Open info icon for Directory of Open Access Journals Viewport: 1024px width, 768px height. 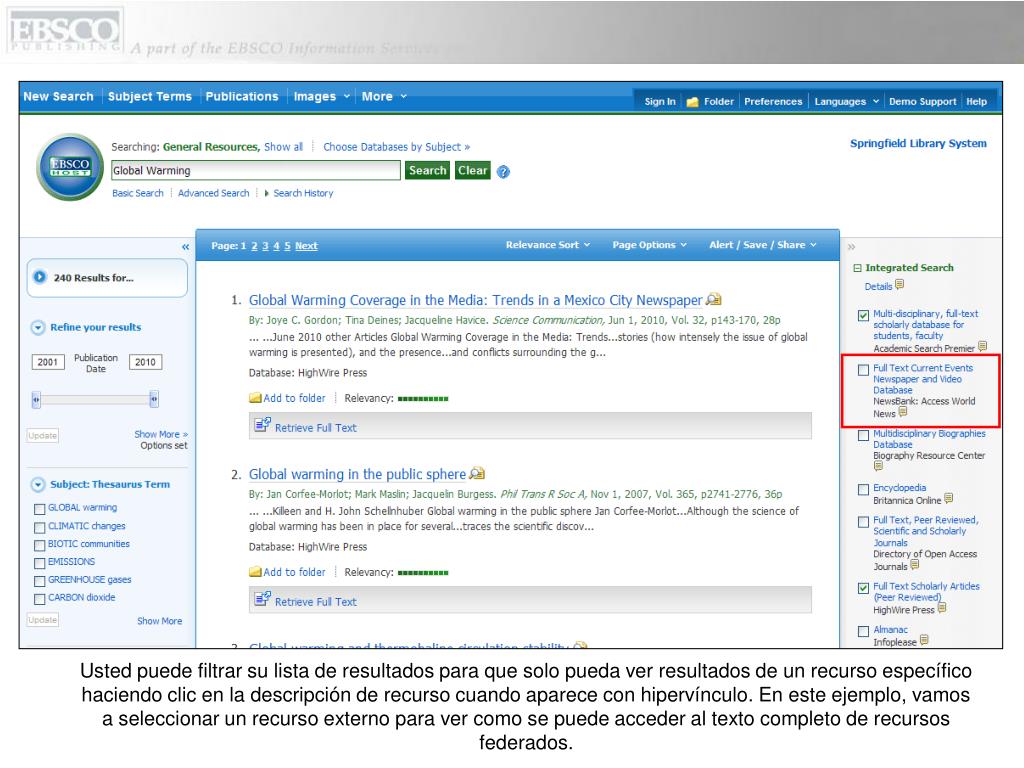(x=914, y=564)
